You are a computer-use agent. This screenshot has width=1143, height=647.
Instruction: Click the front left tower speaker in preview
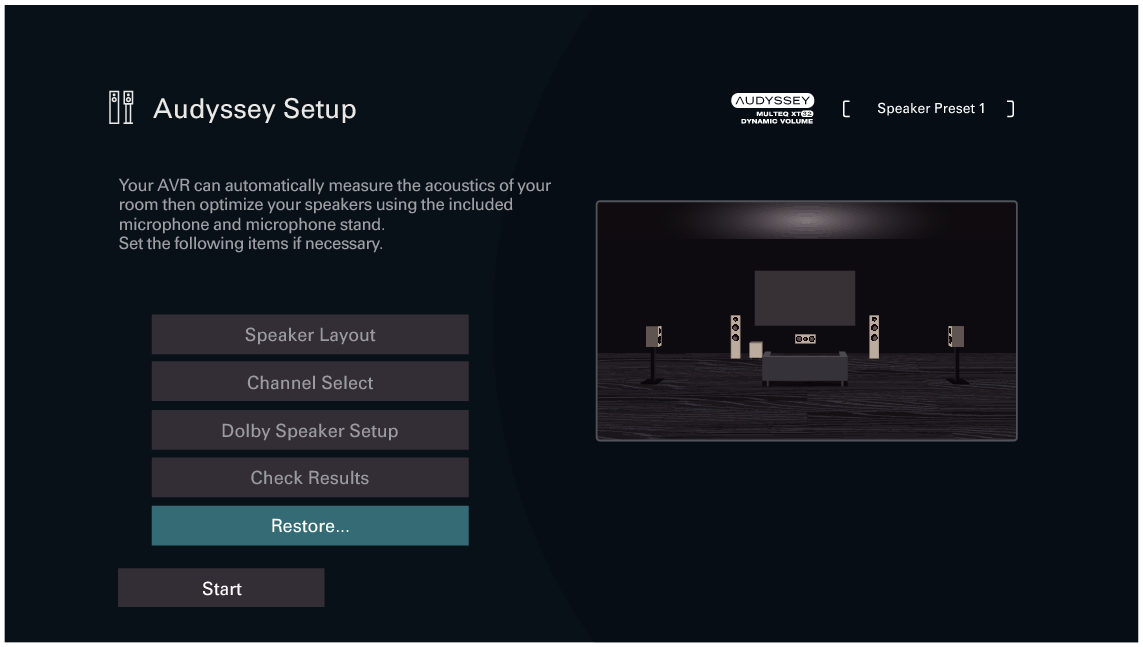tap(736, 337)
